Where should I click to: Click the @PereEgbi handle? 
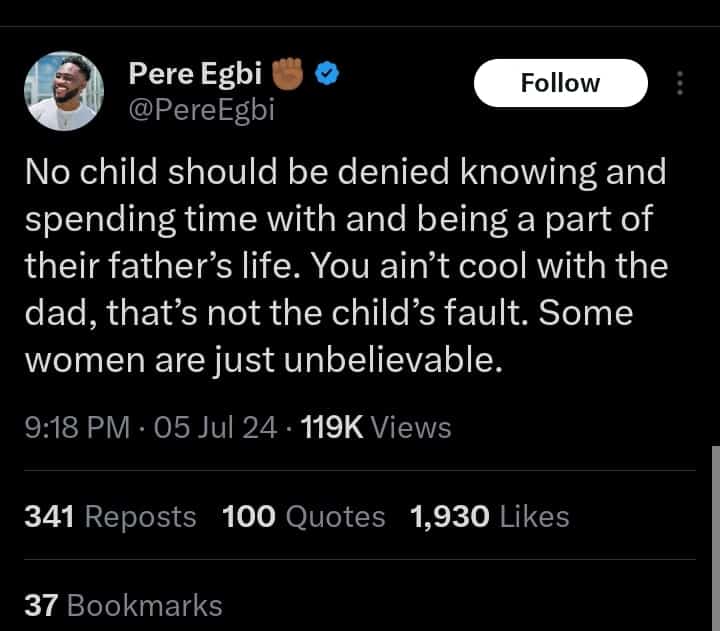(x=201, y=108)
